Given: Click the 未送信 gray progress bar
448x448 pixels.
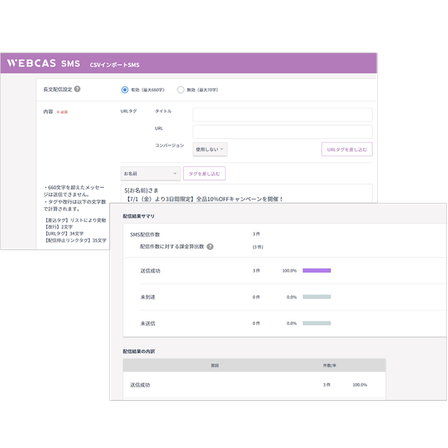Looking at the screenshot, I should click(317, 323).
